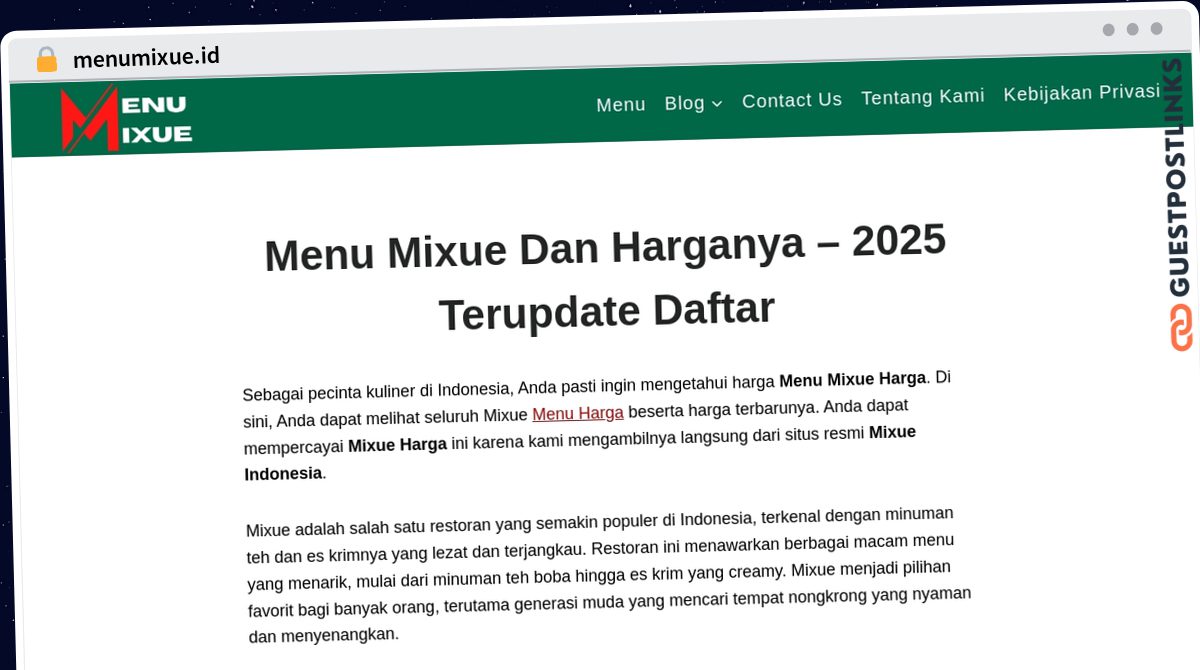Screen dimensions: 1200x670
Task: Select Tentang Kami in navigation
Action: tap(922, 96)
